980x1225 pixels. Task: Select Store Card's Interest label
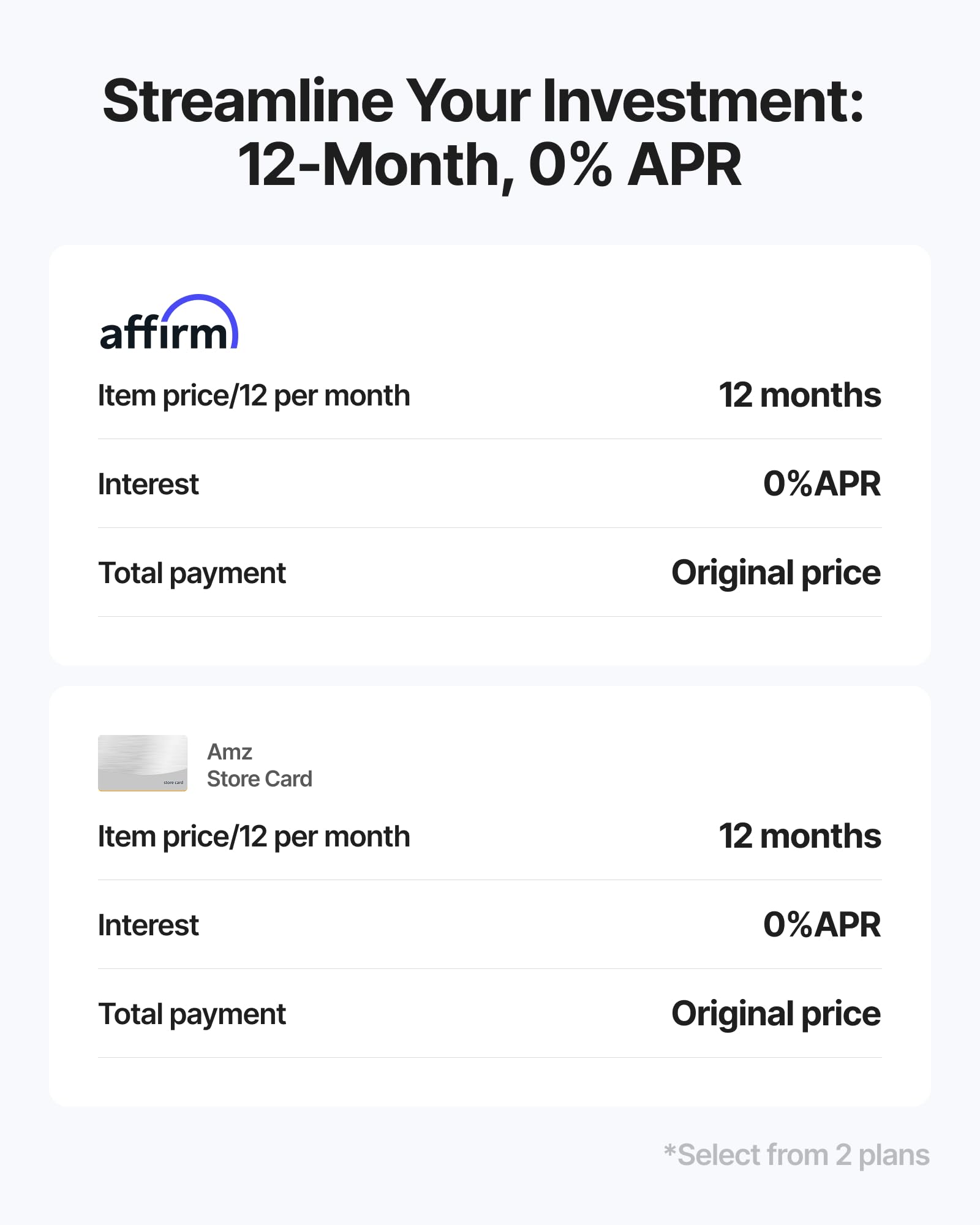[x=148, y=925]
